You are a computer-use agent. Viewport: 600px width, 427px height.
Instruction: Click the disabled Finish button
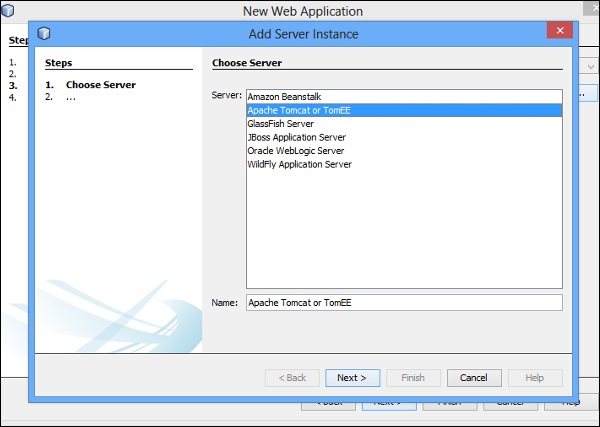(413, 378)
